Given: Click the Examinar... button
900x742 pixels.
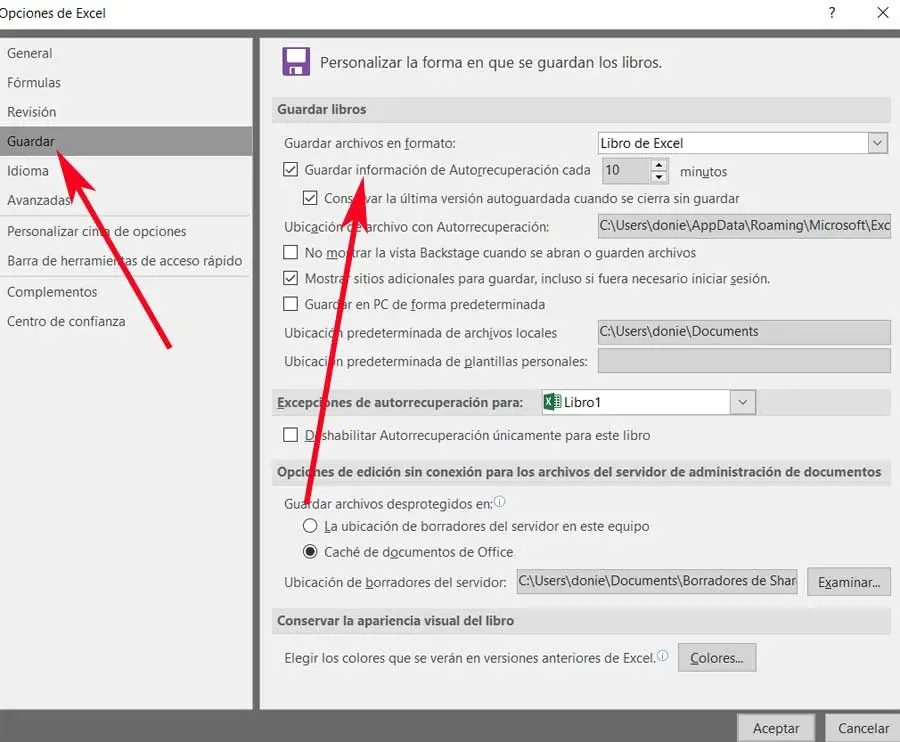Looking at the screenshot, I should (849, 582).
